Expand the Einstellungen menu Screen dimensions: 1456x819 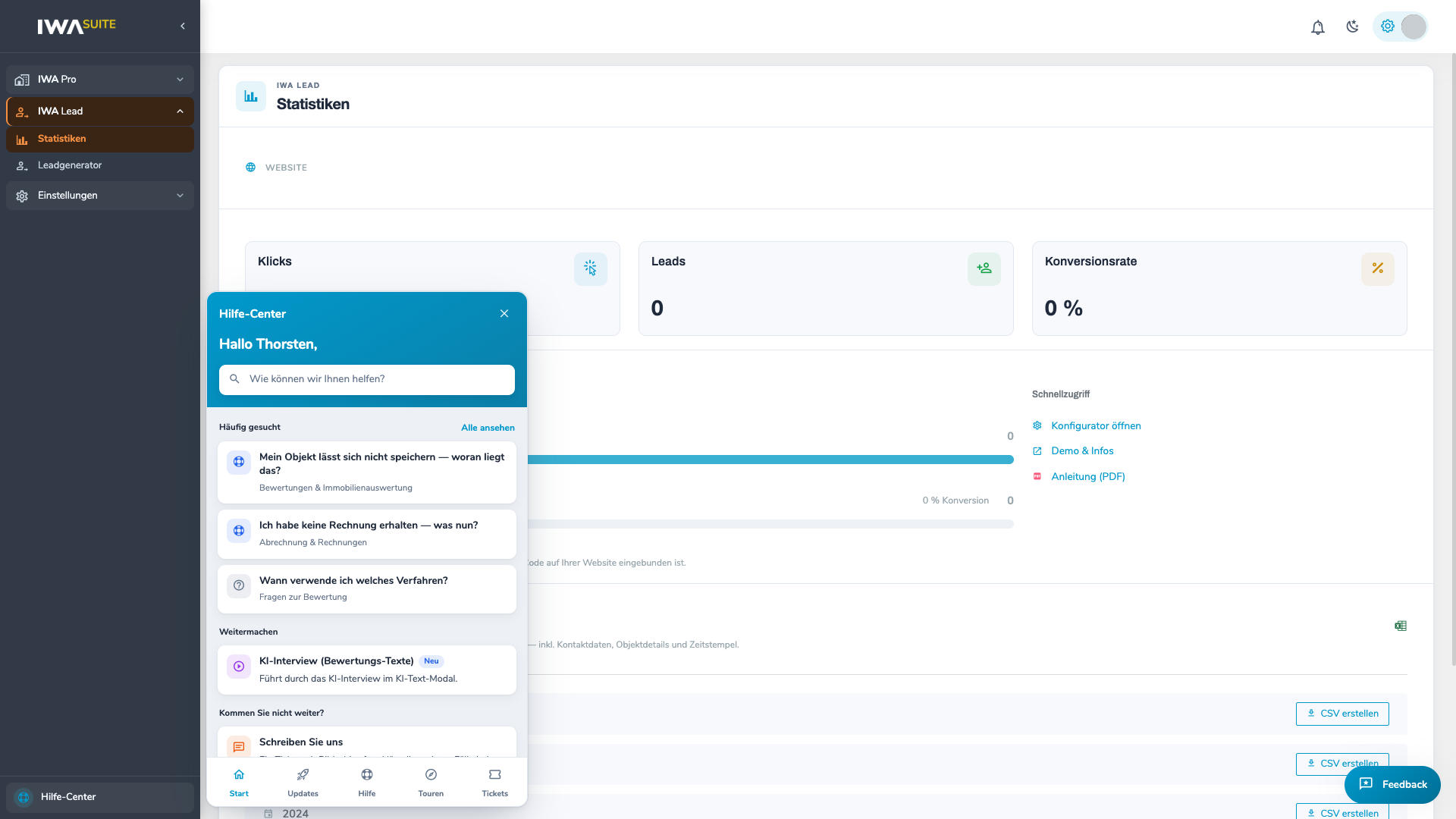click(100, 196)
